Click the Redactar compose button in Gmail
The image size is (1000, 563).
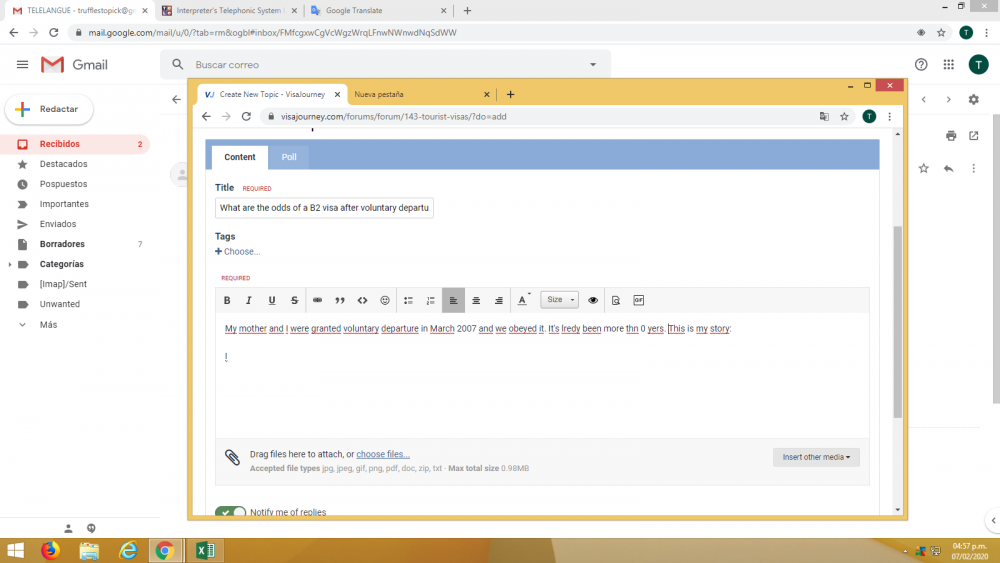(49, 109)
